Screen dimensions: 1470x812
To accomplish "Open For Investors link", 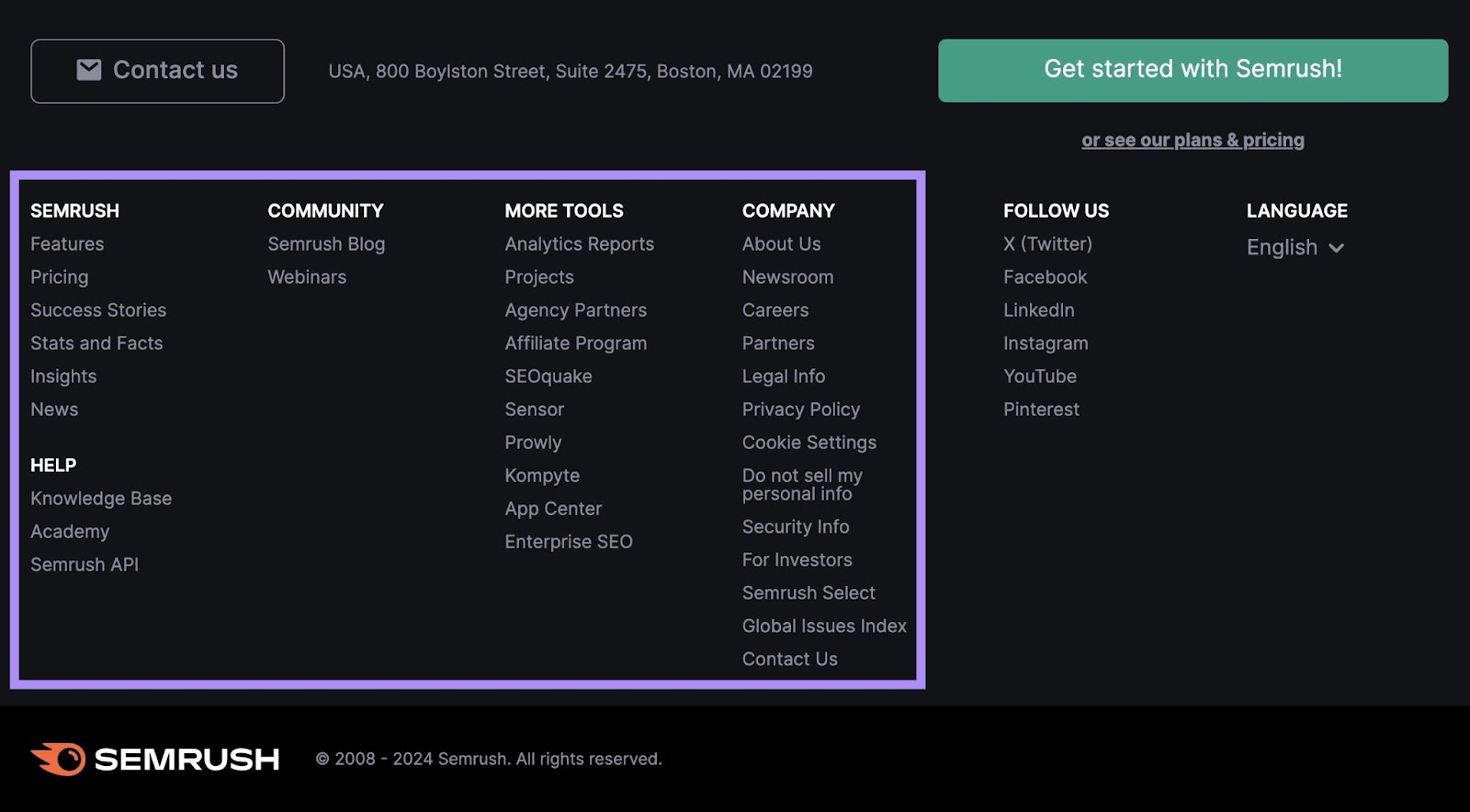I will 797,559.
